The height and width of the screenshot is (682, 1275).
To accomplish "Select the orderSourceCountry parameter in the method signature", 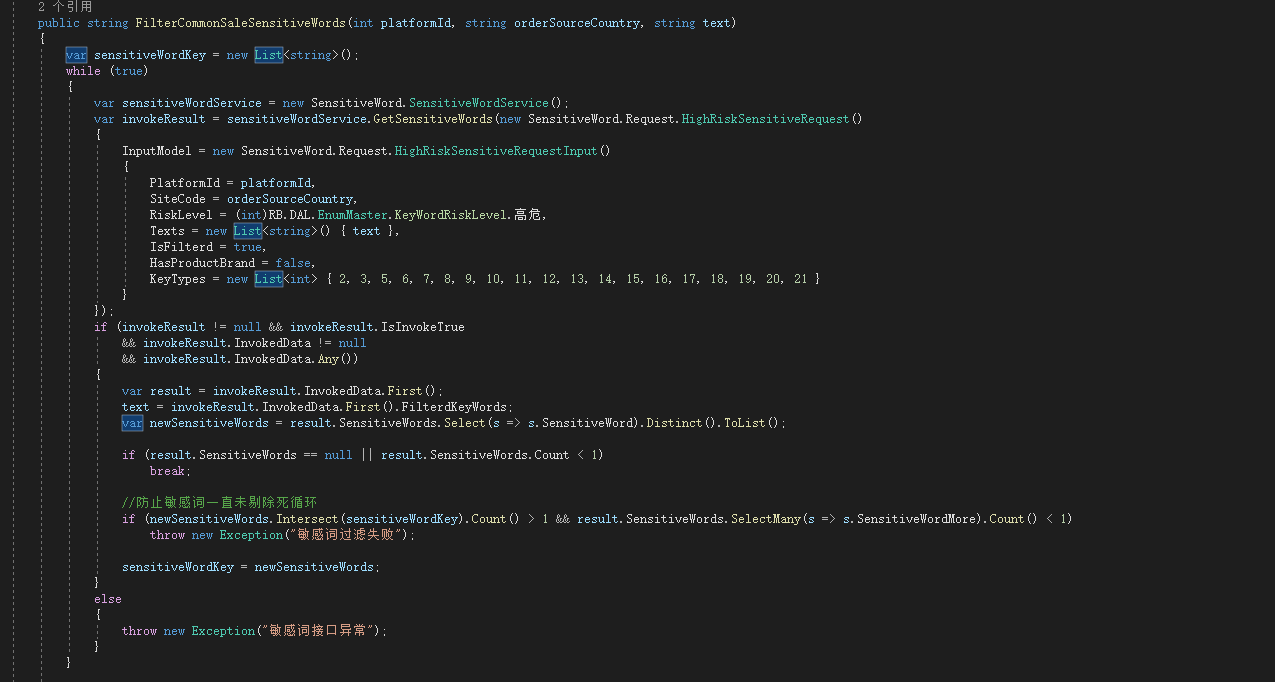I will point(576,23).
